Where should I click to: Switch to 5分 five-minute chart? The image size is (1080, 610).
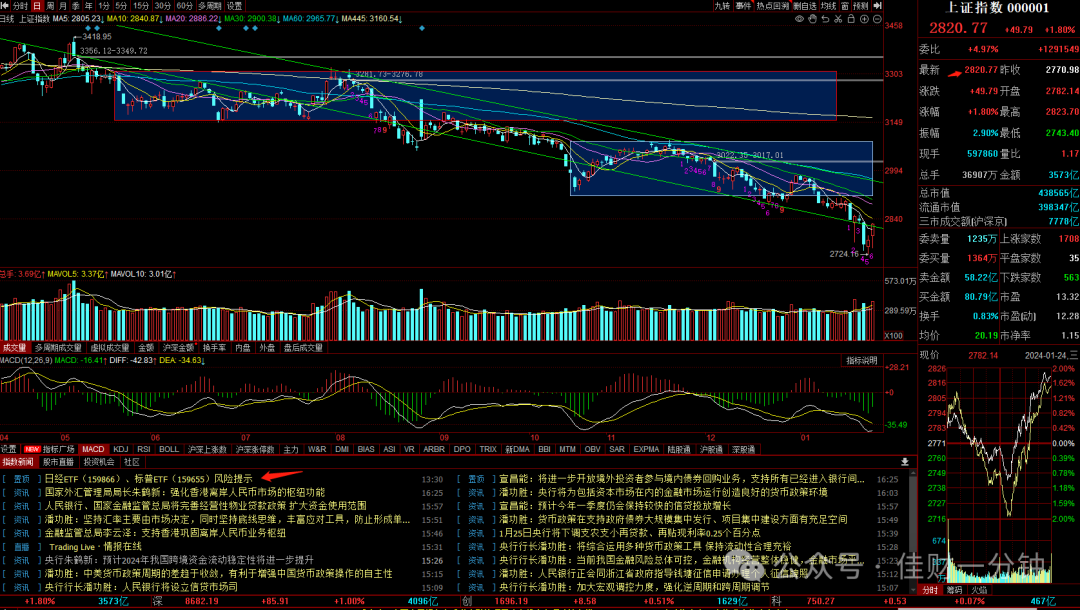[121, 6]
